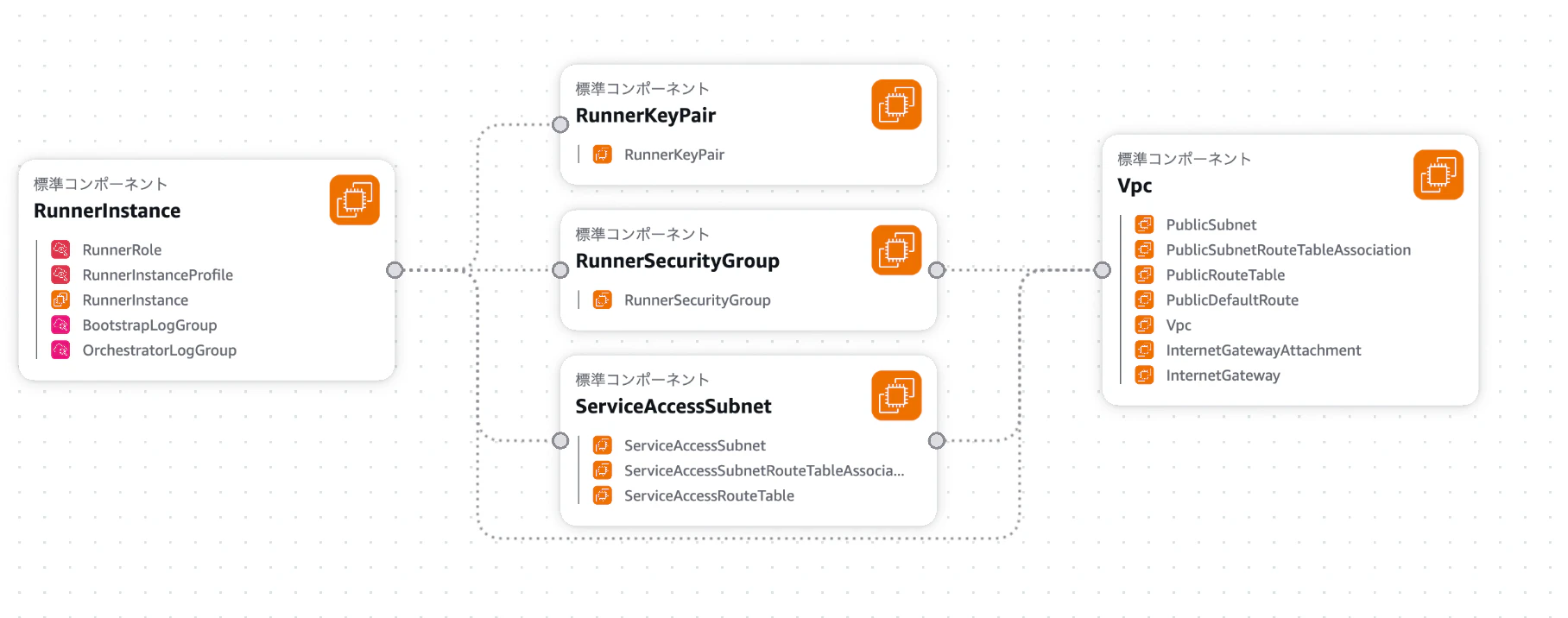Click the large EC2 icon on ServiceAccessSubnet card
The width and height of the screenshot is (1568, 618).
point(896,395)
